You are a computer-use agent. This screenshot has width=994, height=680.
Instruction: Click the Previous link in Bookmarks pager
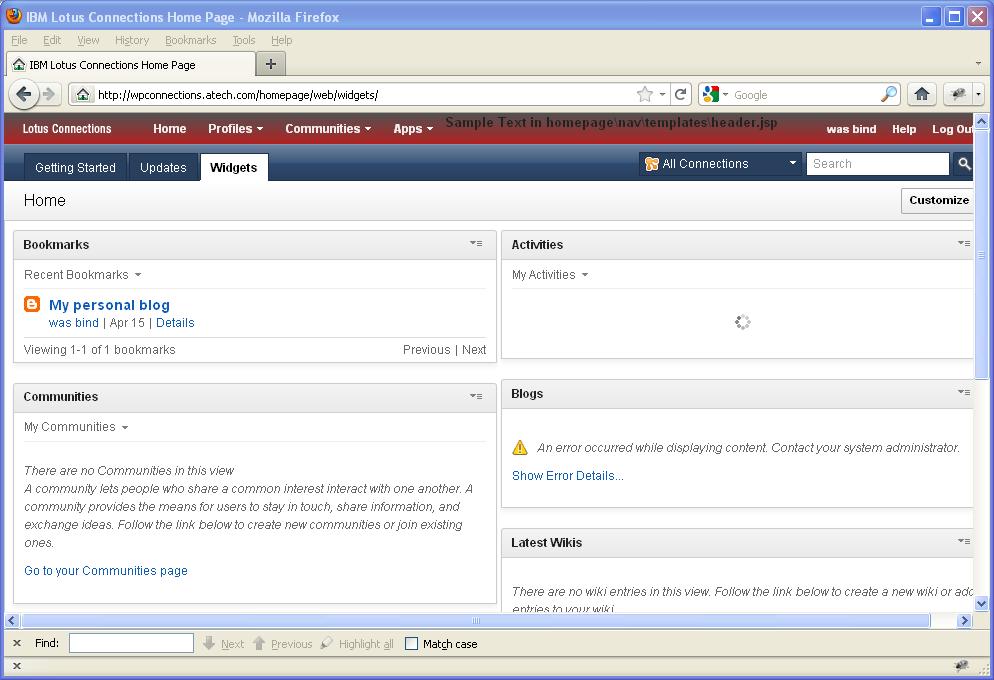point(426,350)
